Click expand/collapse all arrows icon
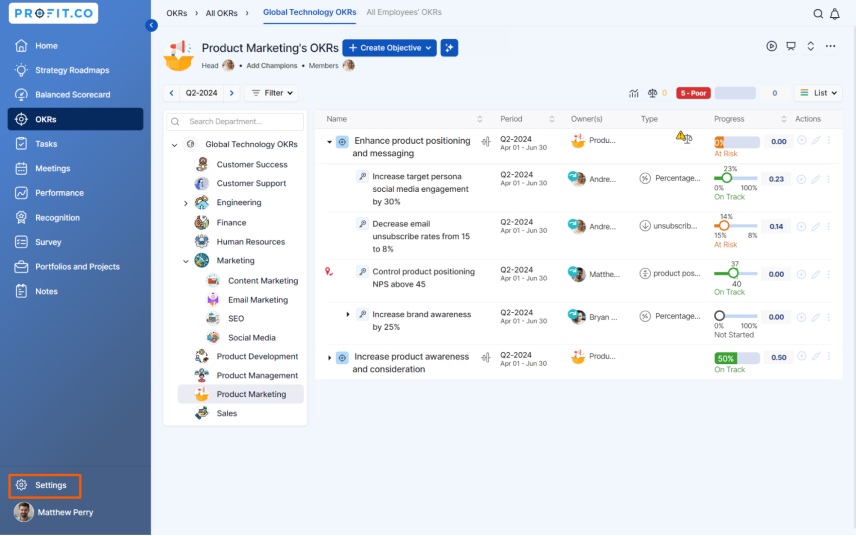 (x=811, y=46)
